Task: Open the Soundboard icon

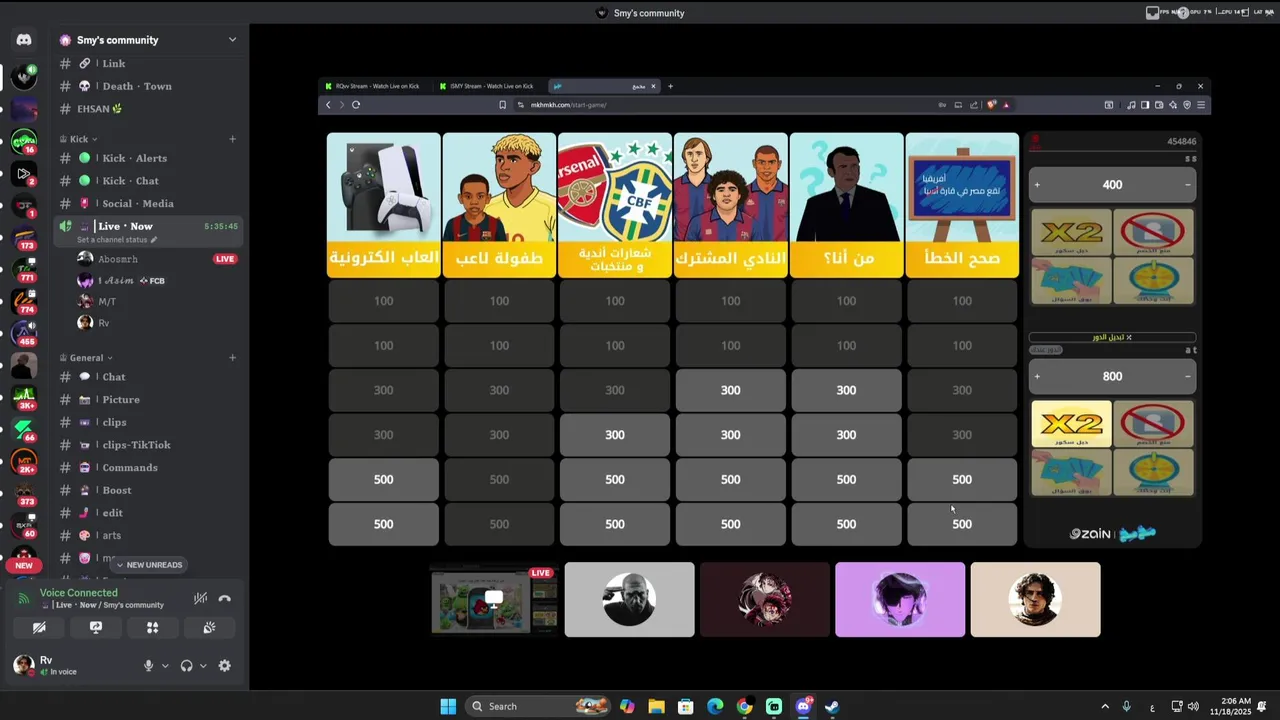Action: coord(209,628)
